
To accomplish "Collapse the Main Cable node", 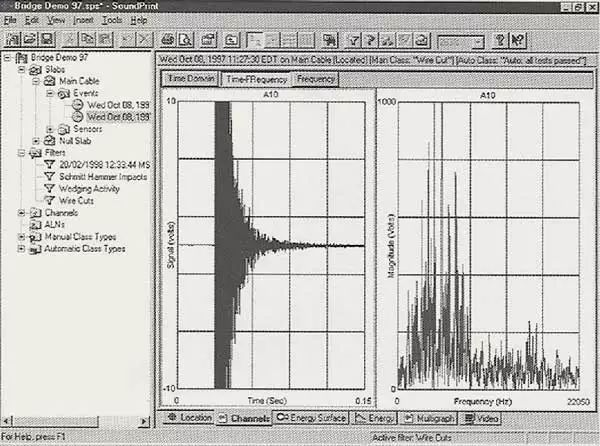I will [35, 81].
